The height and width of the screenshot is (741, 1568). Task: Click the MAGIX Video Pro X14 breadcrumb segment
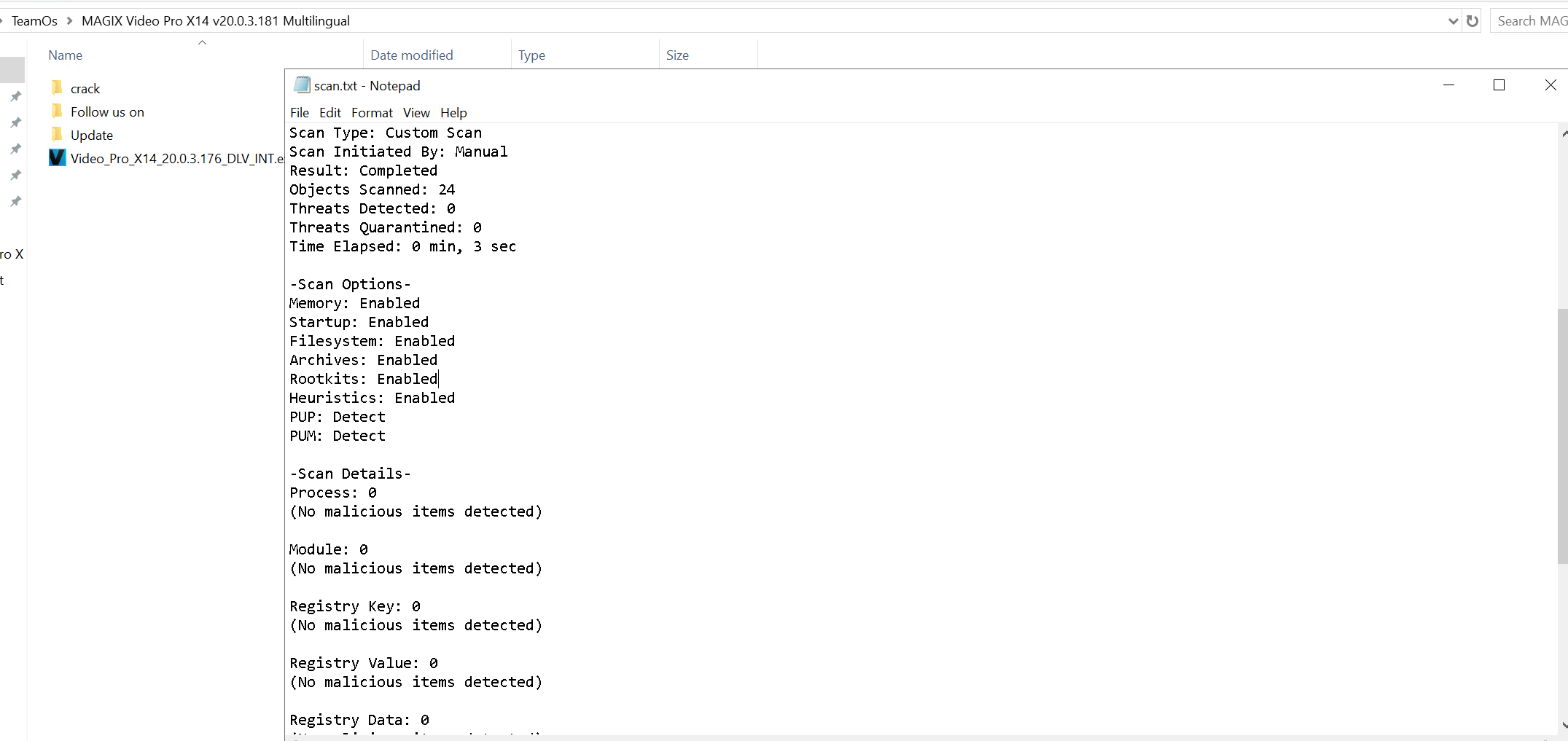point(216,21)
